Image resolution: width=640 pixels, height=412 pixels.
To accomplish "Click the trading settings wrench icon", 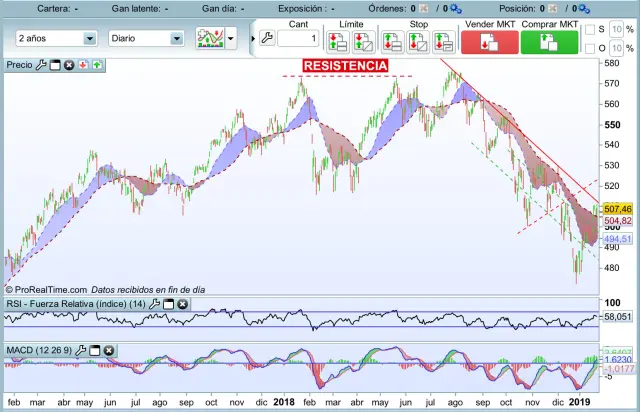I will pos(266,38).
